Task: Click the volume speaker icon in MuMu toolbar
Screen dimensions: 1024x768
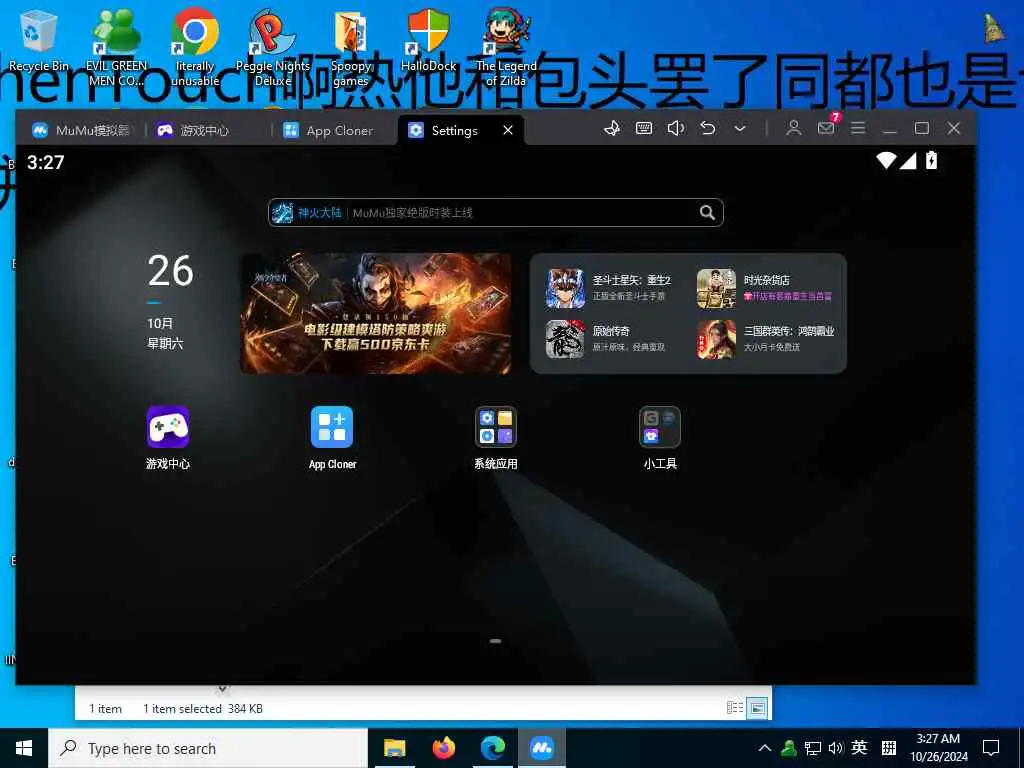Action: 676,128
